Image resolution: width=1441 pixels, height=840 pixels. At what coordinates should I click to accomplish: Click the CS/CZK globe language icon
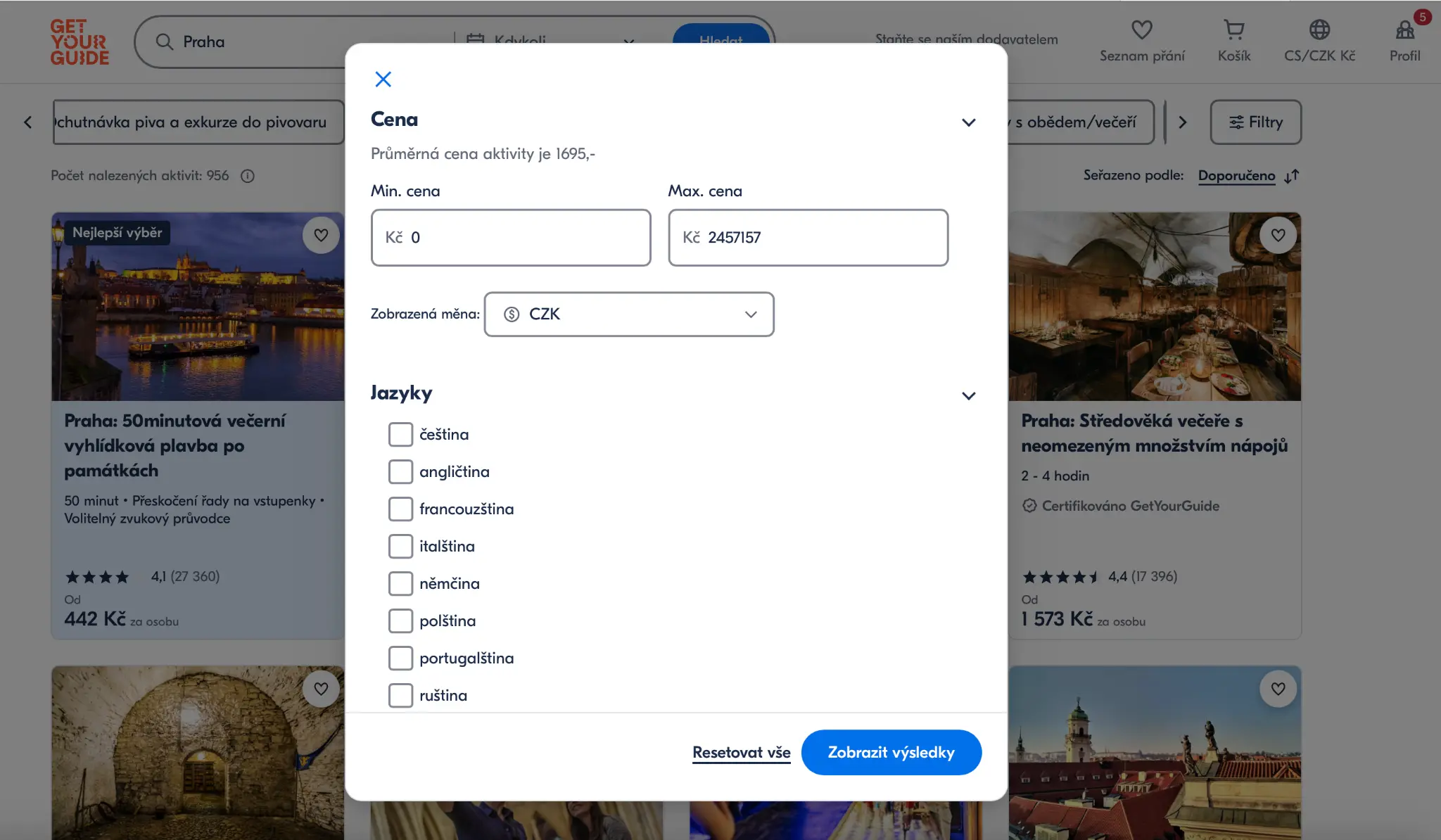1319,30
